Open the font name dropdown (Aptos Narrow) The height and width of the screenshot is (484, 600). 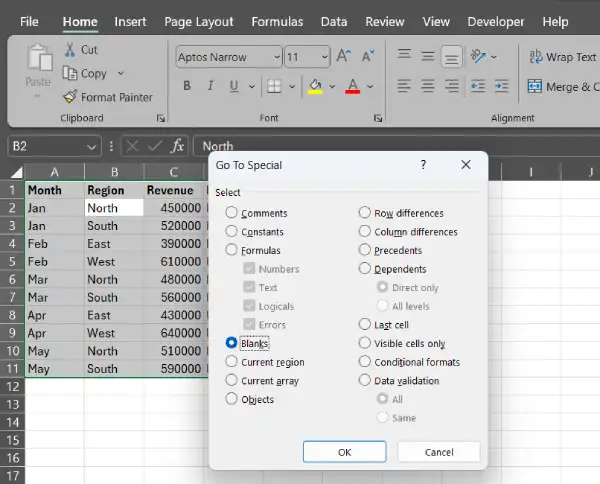(x=277, y=57)
